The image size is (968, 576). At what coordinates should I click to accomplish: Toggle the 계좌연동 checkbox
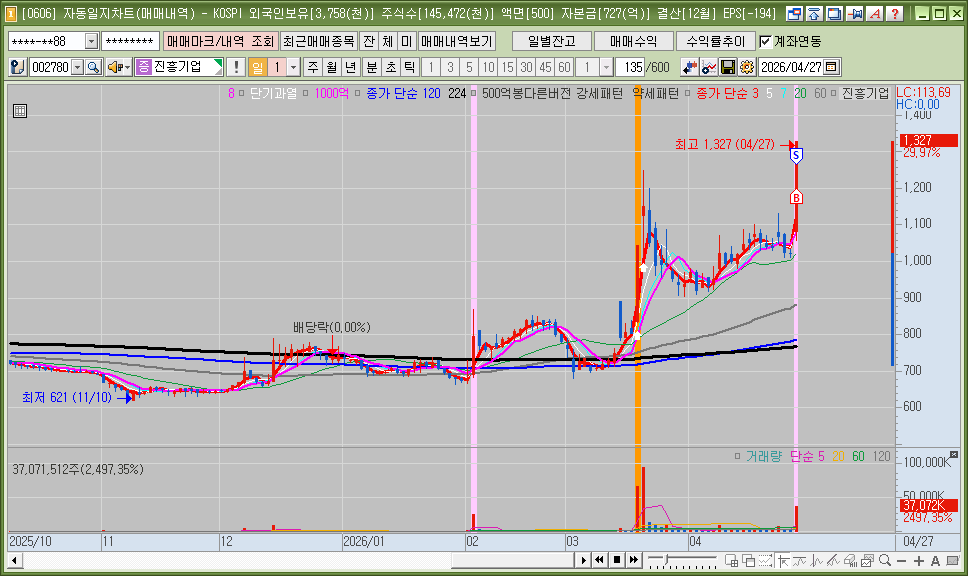tap(766, 41)
